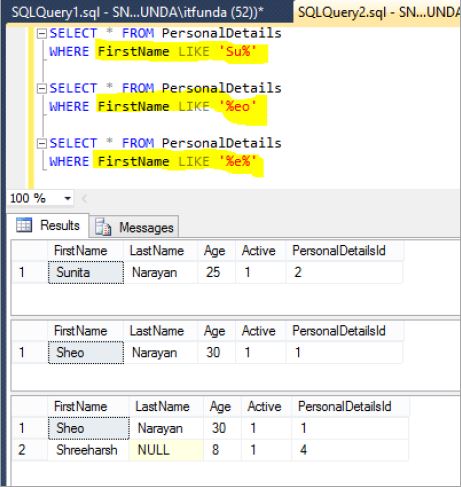Screen dimensions: 461x487
Task: Collapse the second SELECT statement outline
Action: [42, 89]
